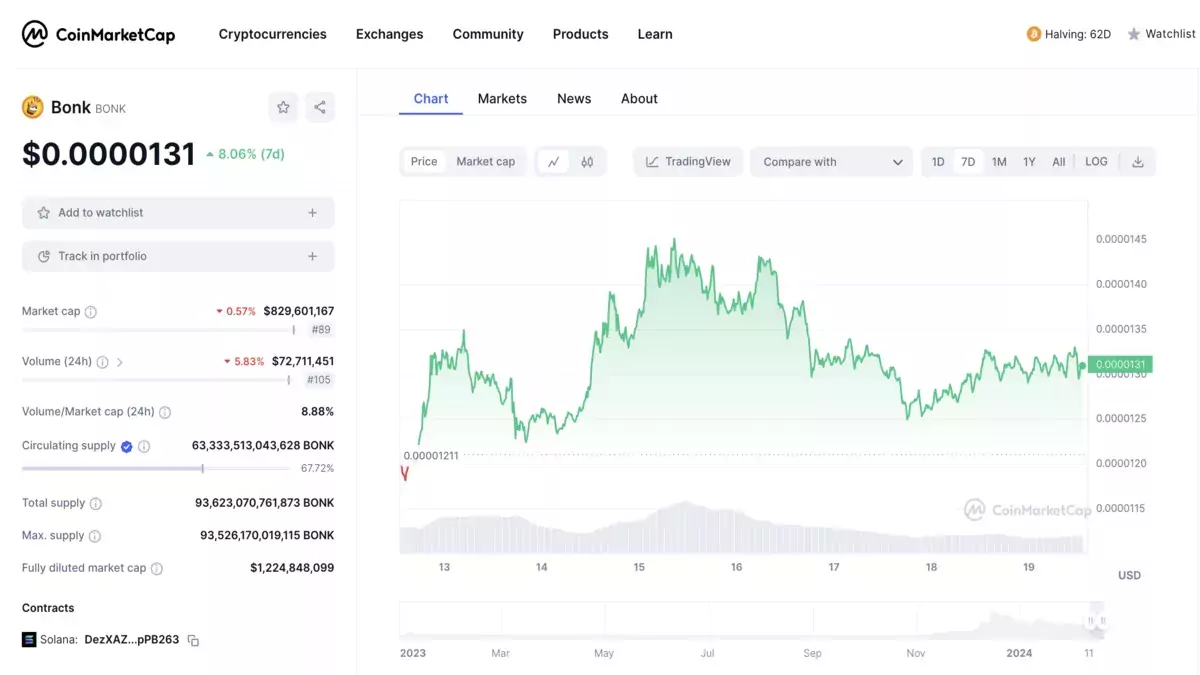The width and height of the screenshot is (1200, 675).
Task: Open Community menu
Action: coord(488,34)
